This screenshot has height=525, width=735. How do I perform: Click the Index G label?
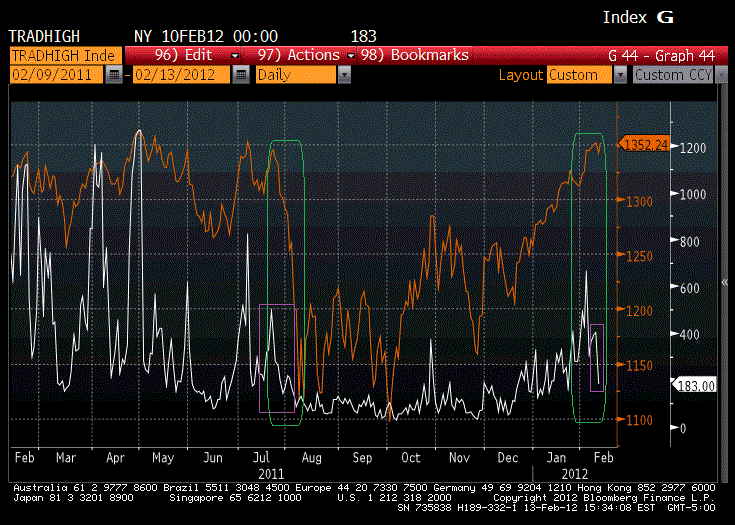pyautogui.click(x=638, y=17)
